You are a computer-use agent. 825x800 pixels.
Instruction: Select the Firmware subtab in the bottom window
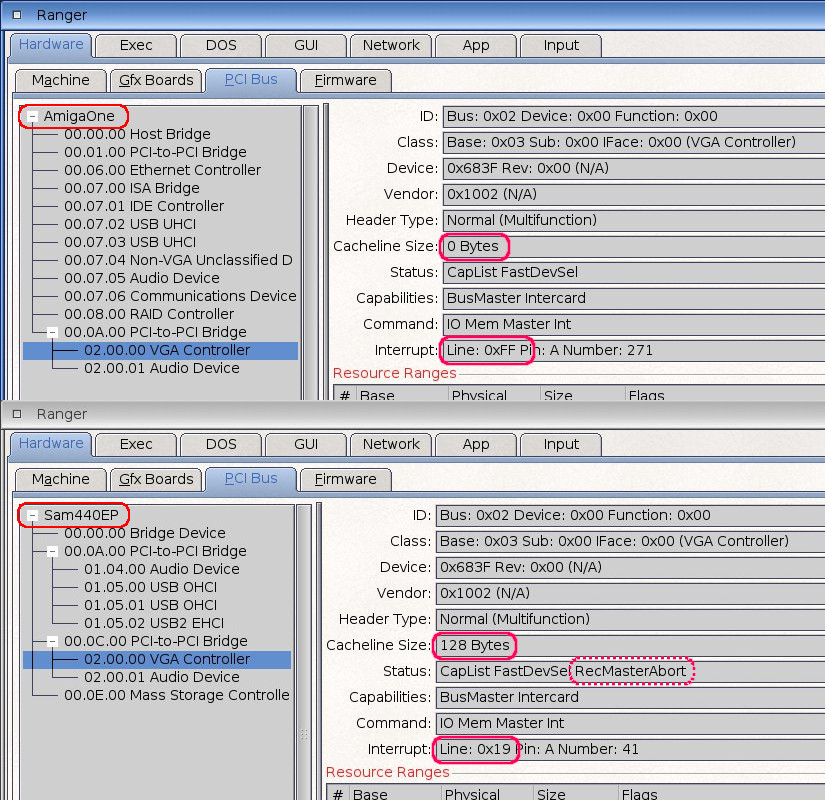click(x=345, y=479)
